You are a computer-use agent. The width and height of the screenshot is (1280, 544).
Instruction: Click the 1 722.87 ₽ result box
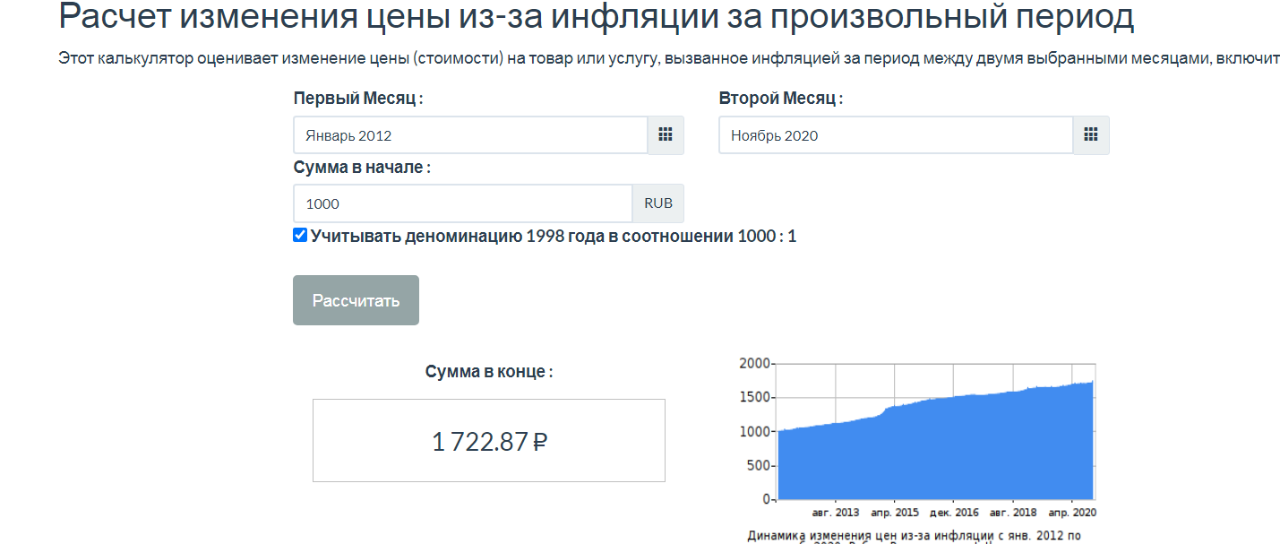point(489,441)
